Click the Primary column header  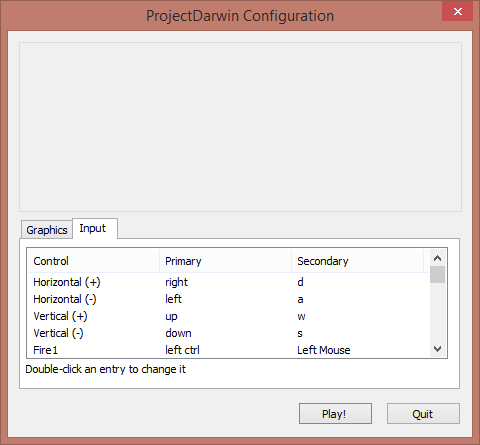click(225, 261)
